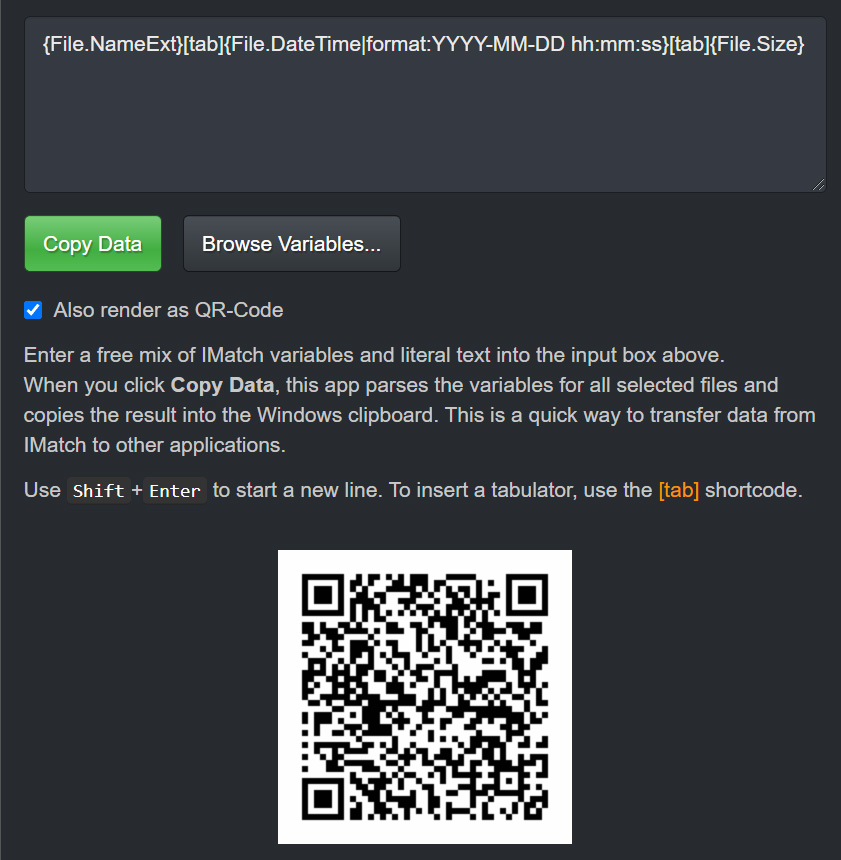Click {File.Size} variable in the input box
This screenshot has height=860, width=841.
(x=757, y=44)
